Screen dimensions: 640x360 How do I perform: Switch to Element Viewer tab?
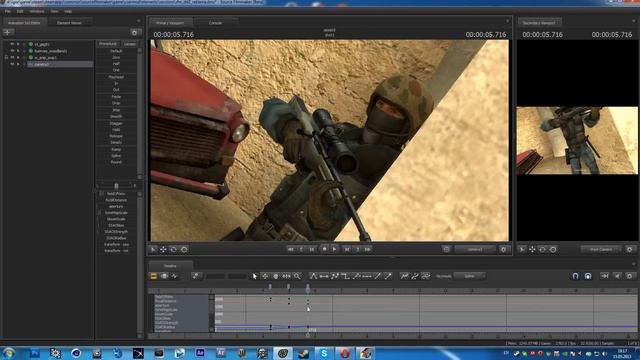click(69, 23)
